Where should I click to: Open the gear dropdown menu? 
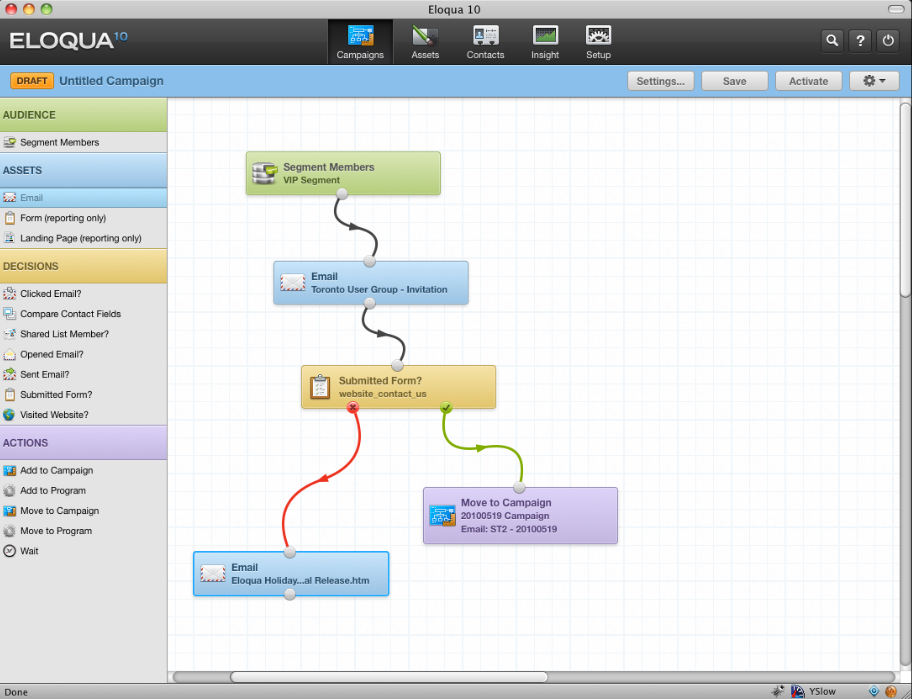[871, 81]
